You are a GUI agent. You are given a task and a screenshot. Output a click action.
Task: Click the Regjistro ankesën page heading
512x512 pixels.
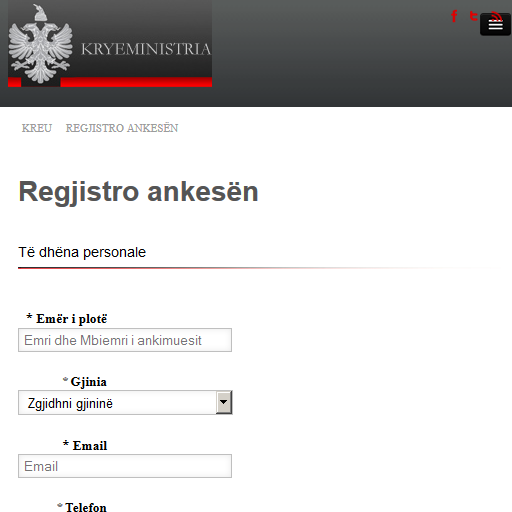pos(138,192)
